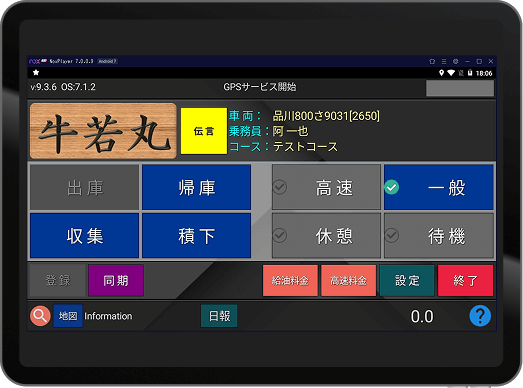Open NoxPlayer hamburger menu icon
Viewport: 523px width, 388px height.
[x=444, y=61]
